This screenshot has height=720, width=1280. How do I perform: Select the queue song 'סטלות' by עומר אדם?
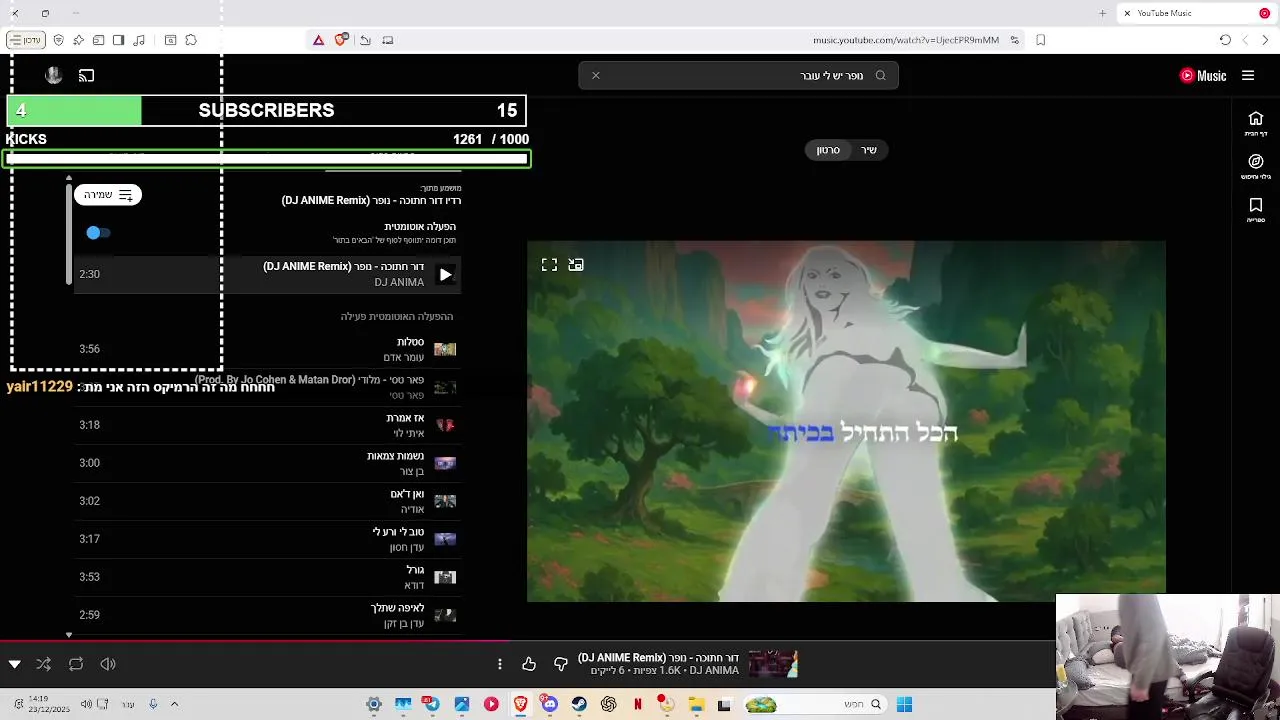[268, 349]
